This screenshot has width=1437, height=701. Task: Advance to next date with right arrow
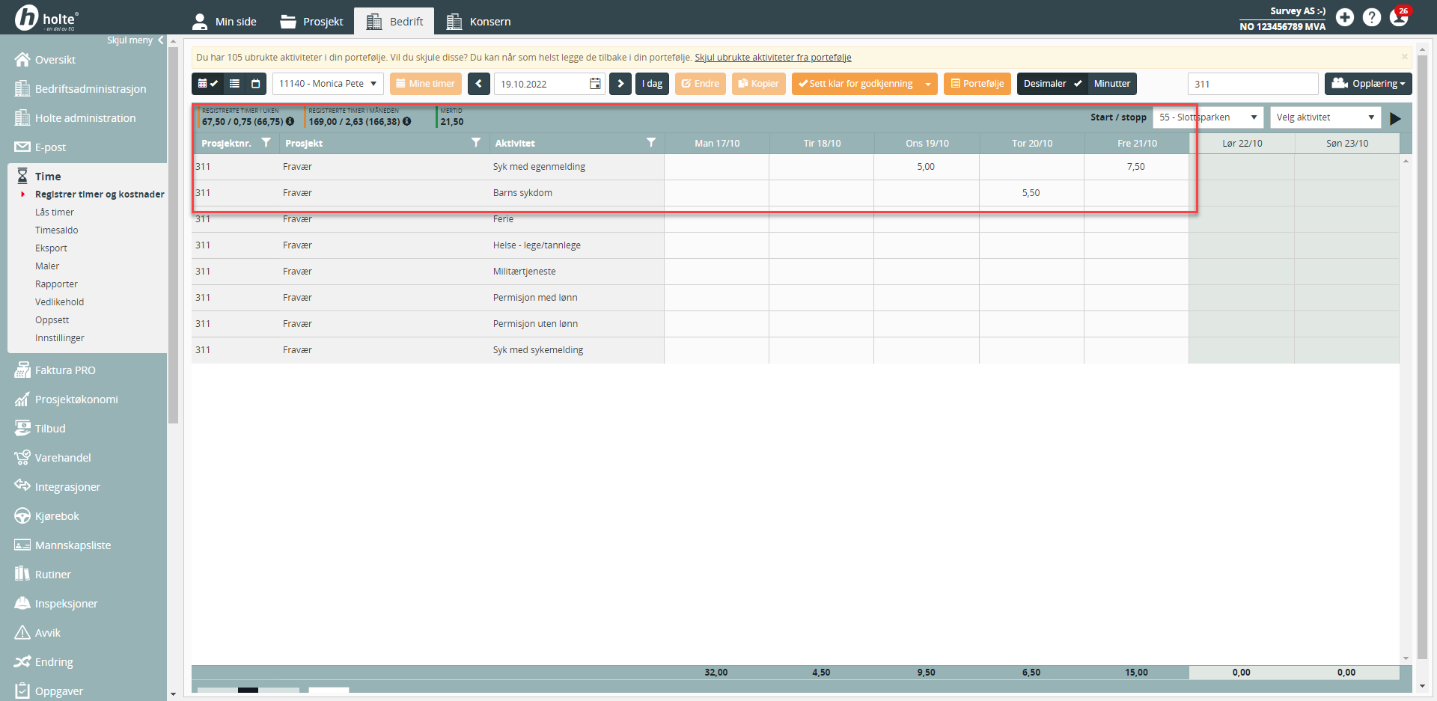(x=621, y=84)
